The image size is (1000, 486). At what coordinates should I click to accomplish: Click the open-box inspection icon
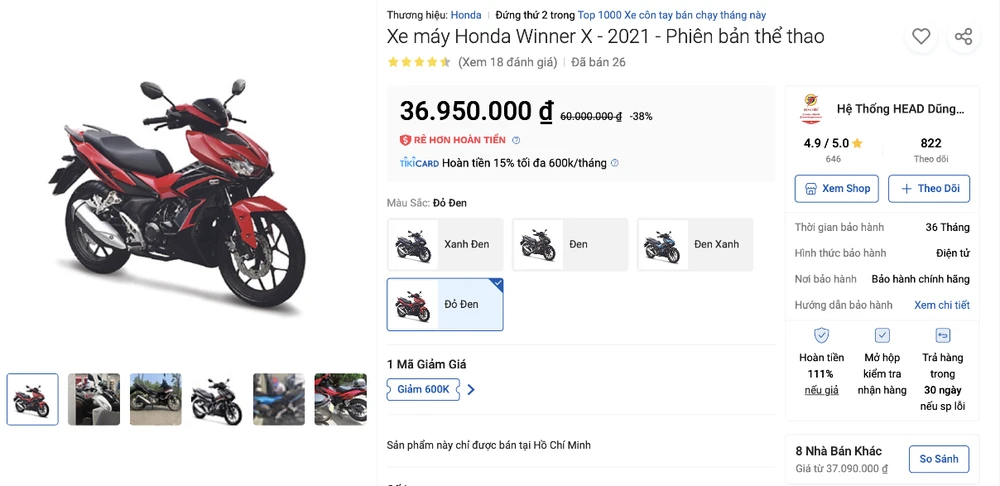[x=882, y=336]
